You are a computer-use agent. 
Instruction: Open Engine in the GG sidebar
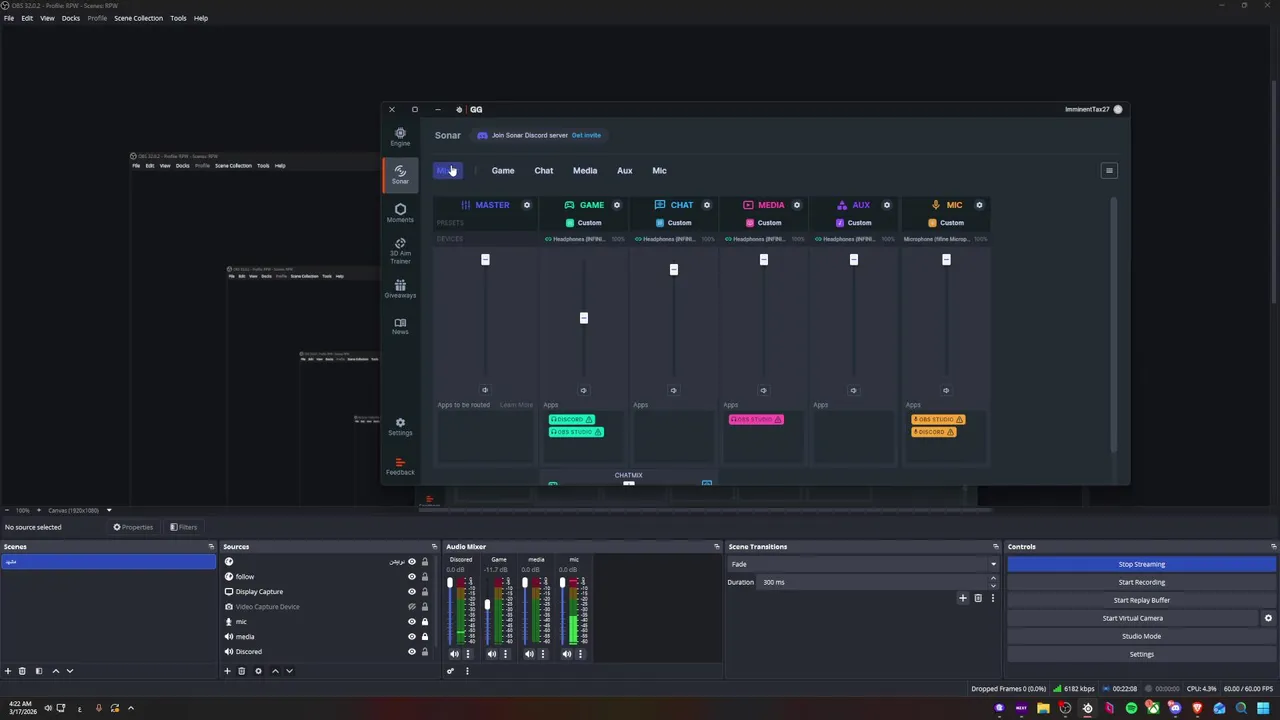point(400,137)
